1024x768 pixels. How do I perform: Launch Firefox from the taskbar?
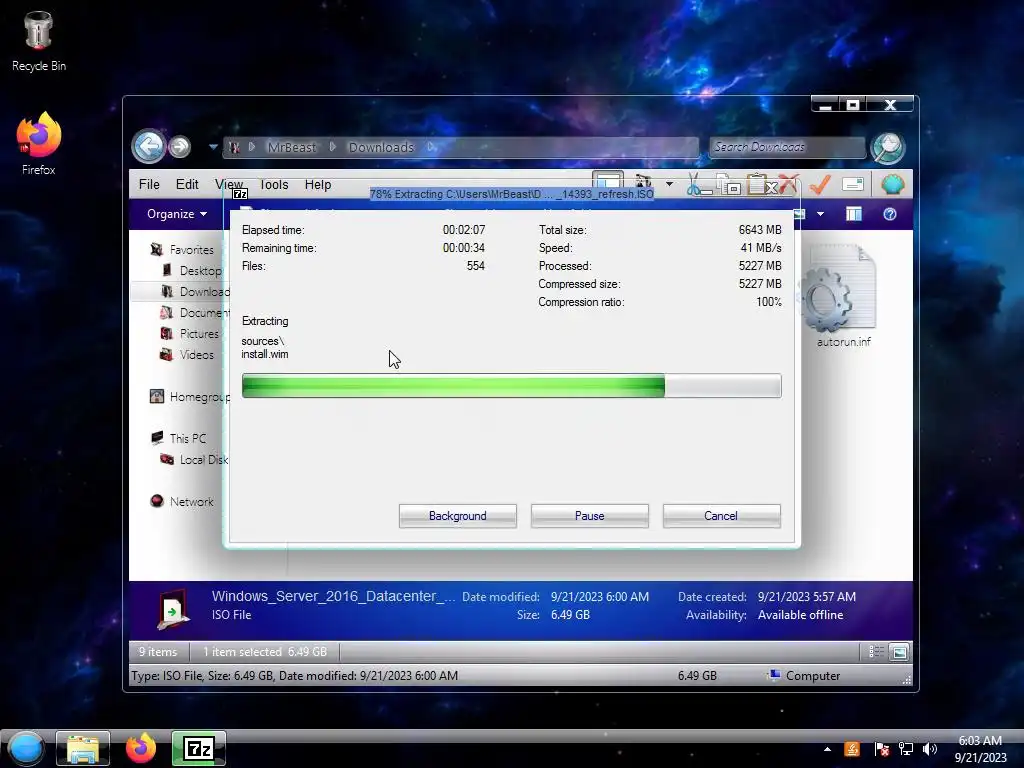coord(141,748)
